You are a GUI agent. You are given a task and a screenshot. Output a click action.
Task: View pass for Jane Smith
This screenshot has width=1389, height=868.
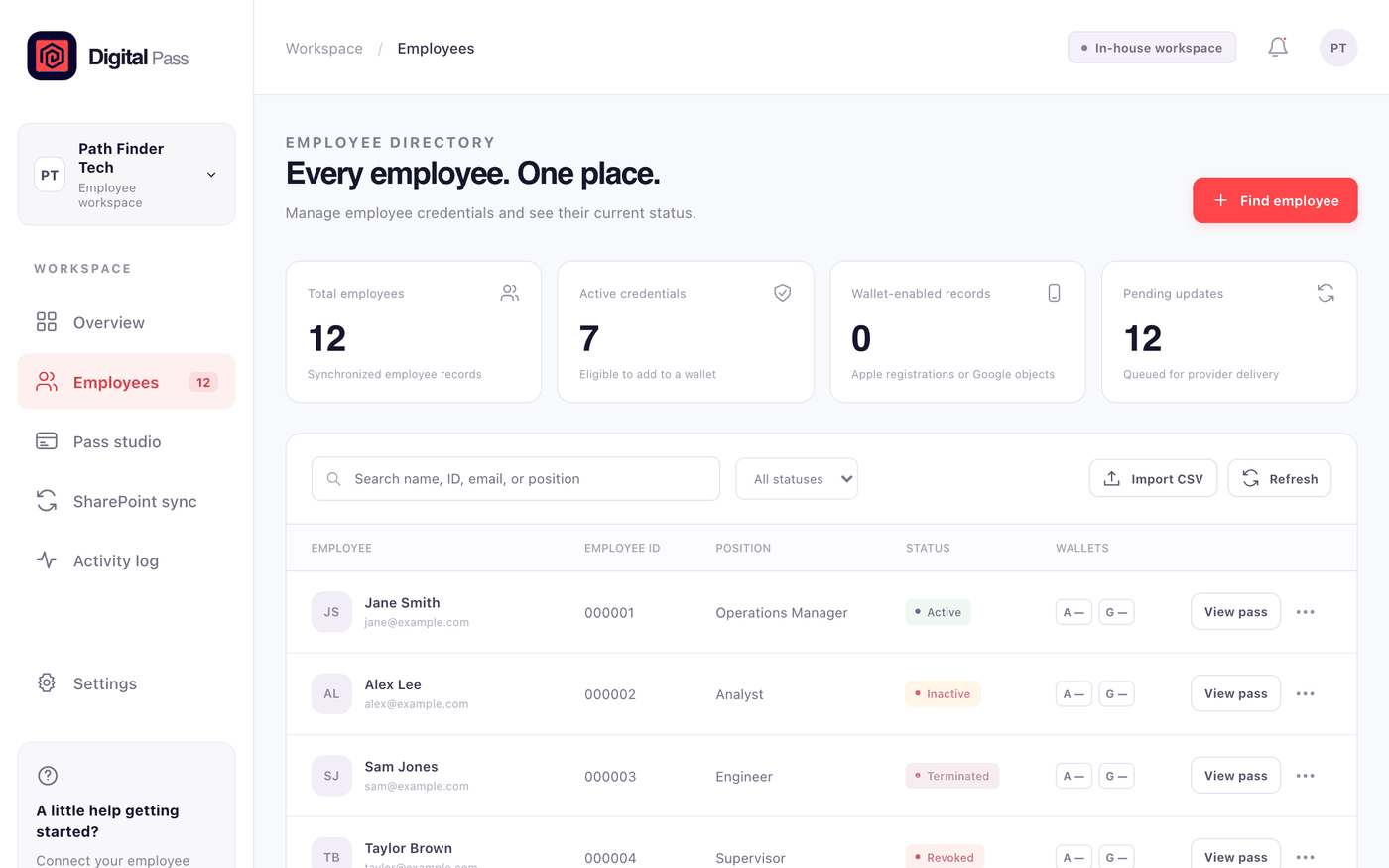point(1235,612)
